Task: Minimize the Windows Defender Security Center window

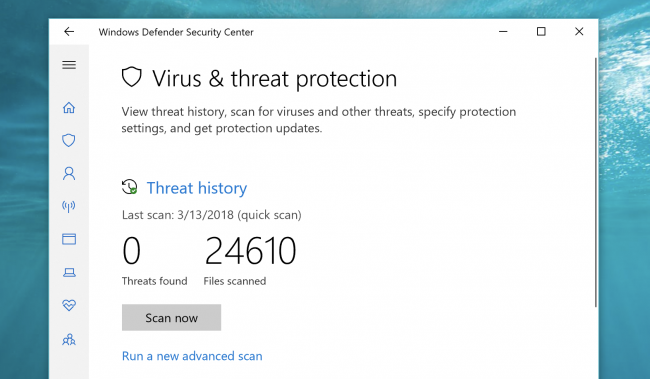Action: point(503,32)
